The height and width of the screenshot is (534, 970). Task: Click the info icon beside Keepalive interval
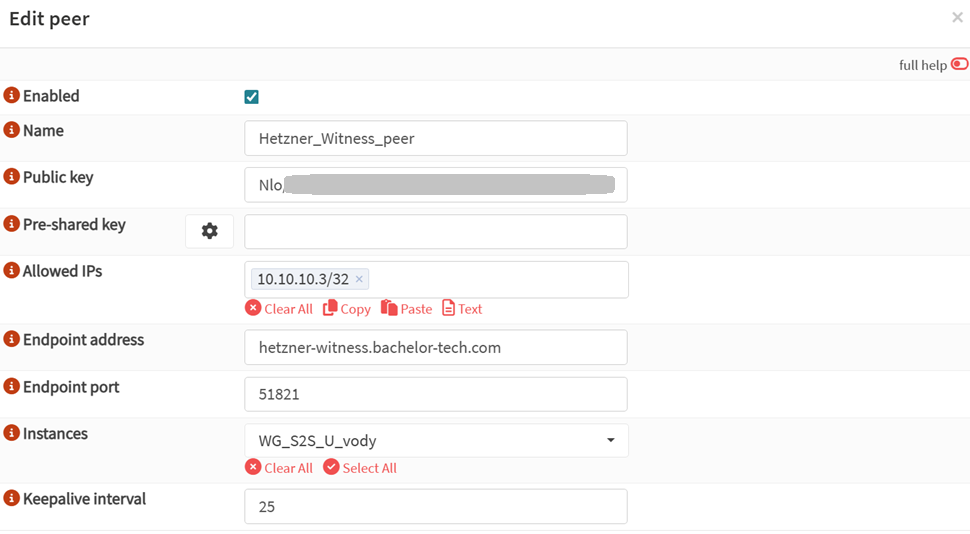(x=12, y=499)
